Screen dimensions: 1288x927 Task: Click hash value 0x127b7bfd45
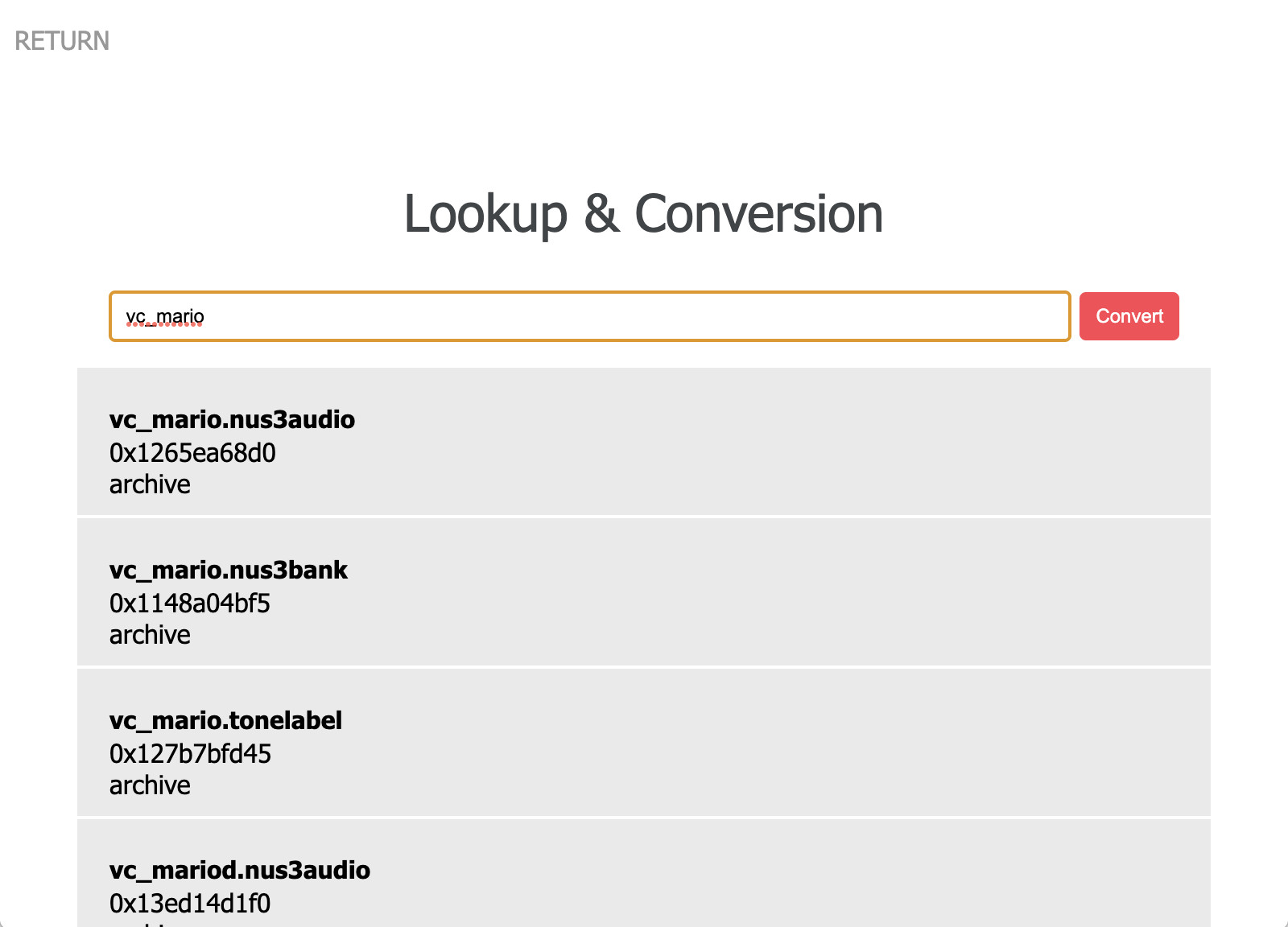[190, 754]
